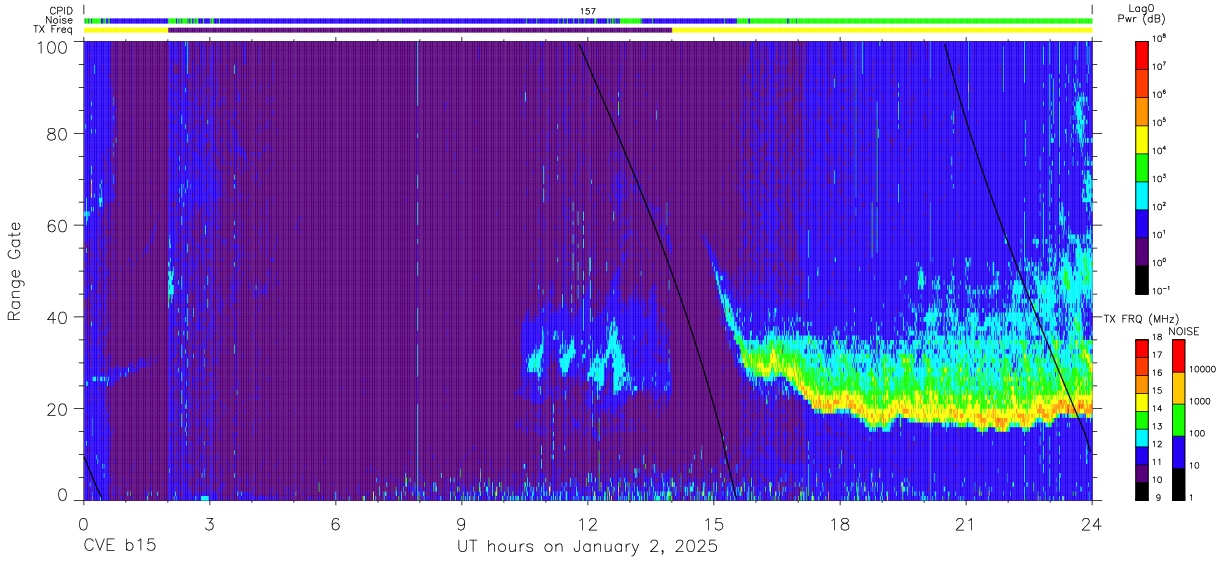Viewport: 1228px width, 567px height.
Task: Click the CPID value 157
Action: tap(588, 11)
